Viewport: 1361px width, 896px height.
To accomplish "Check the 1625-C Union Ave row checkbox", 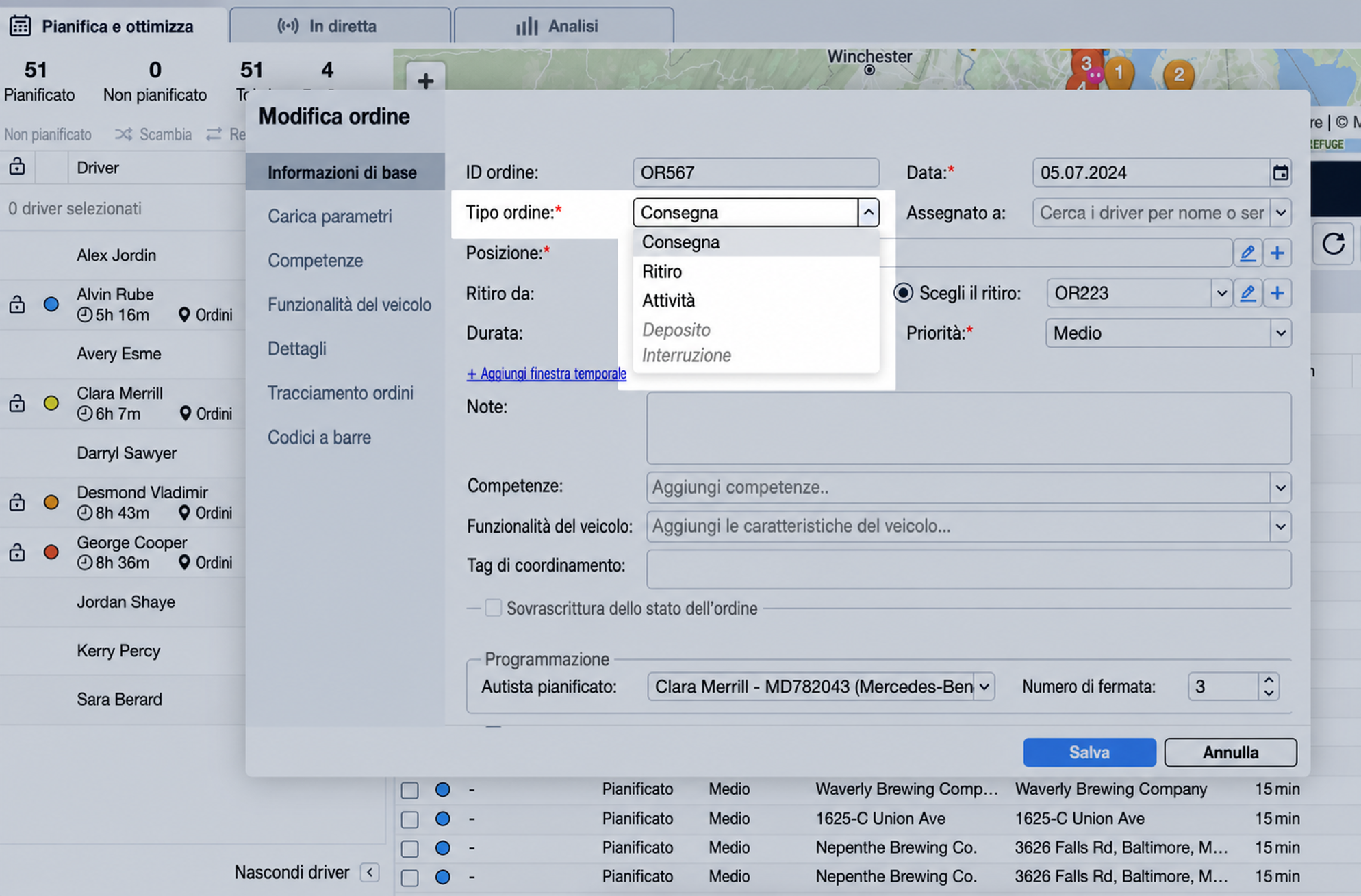I will tap(409, 819).
